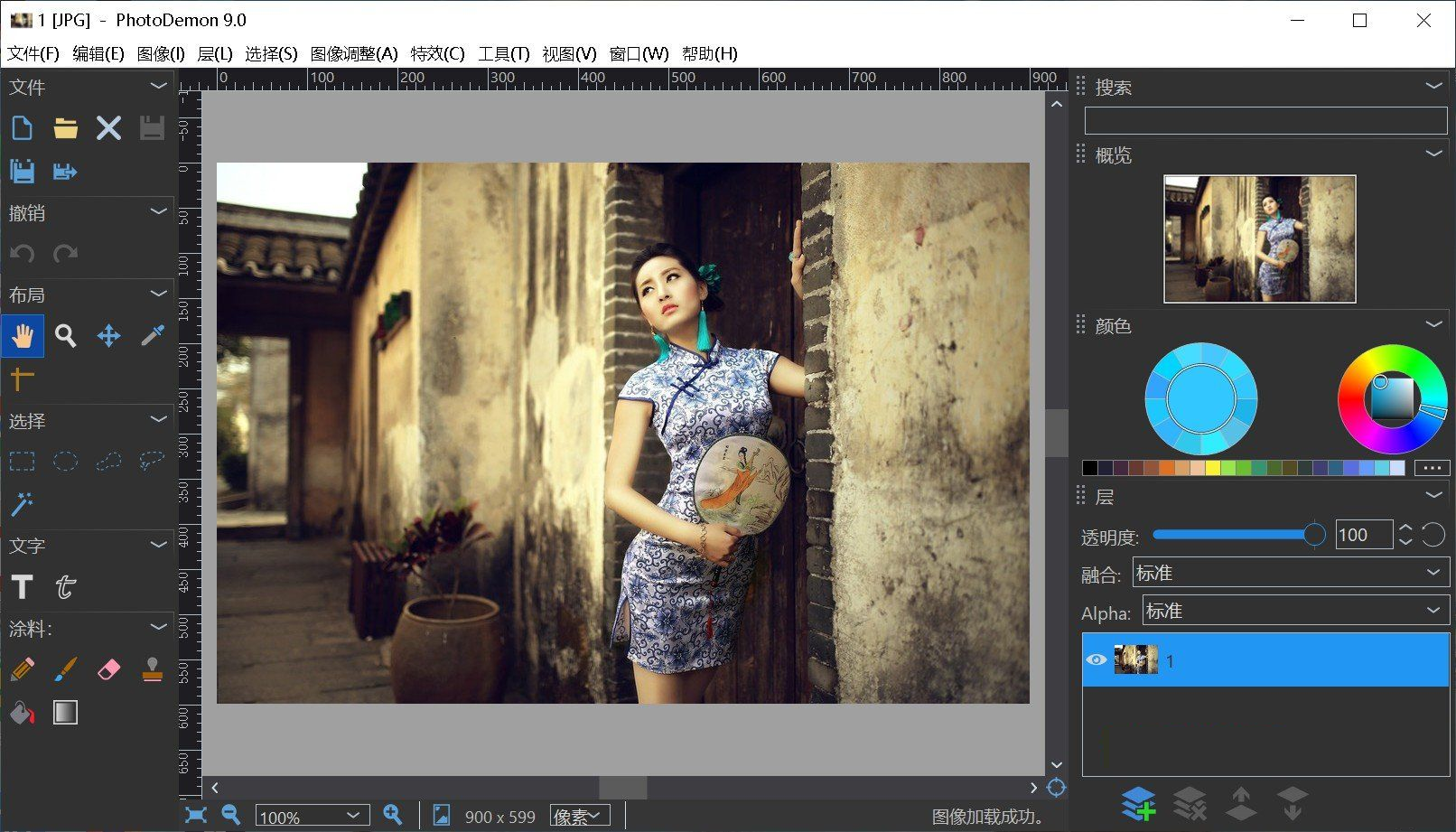1456x832 pixels.
Task: Create a new image file
Action: click(x=22, y=128)
